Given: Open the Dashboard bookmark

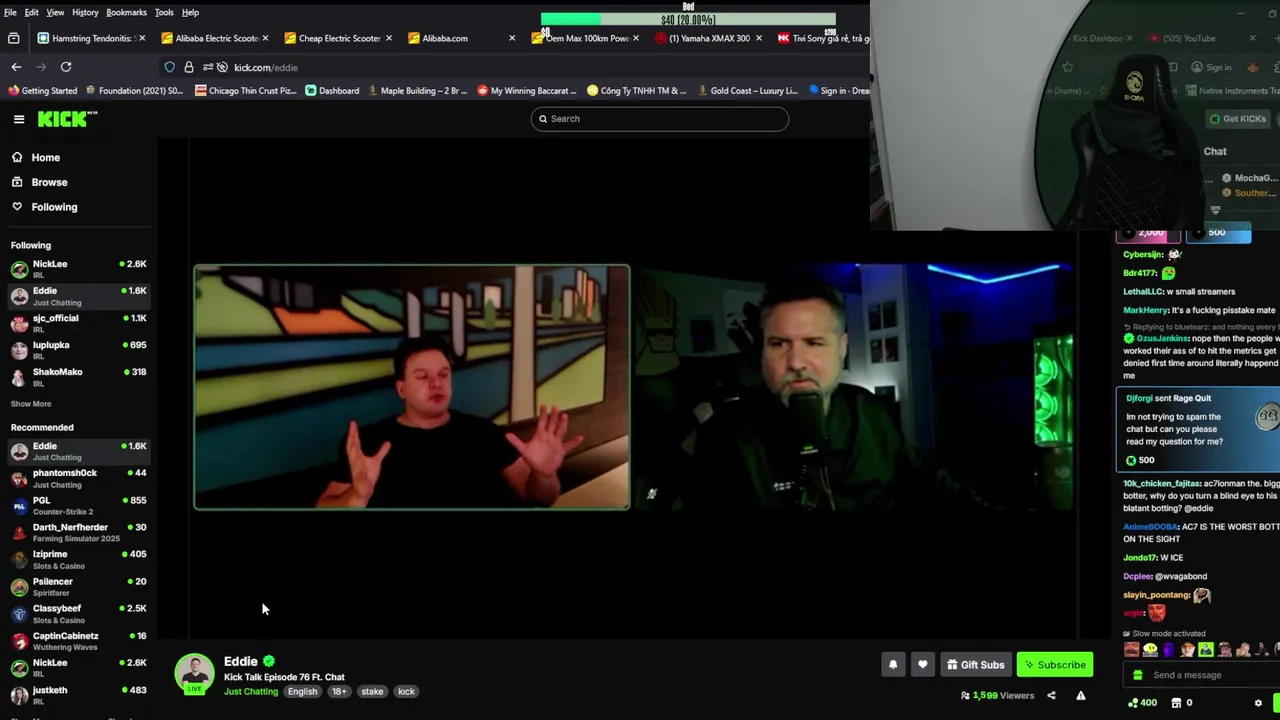Looking at the screenshot, I should point(332,91).
